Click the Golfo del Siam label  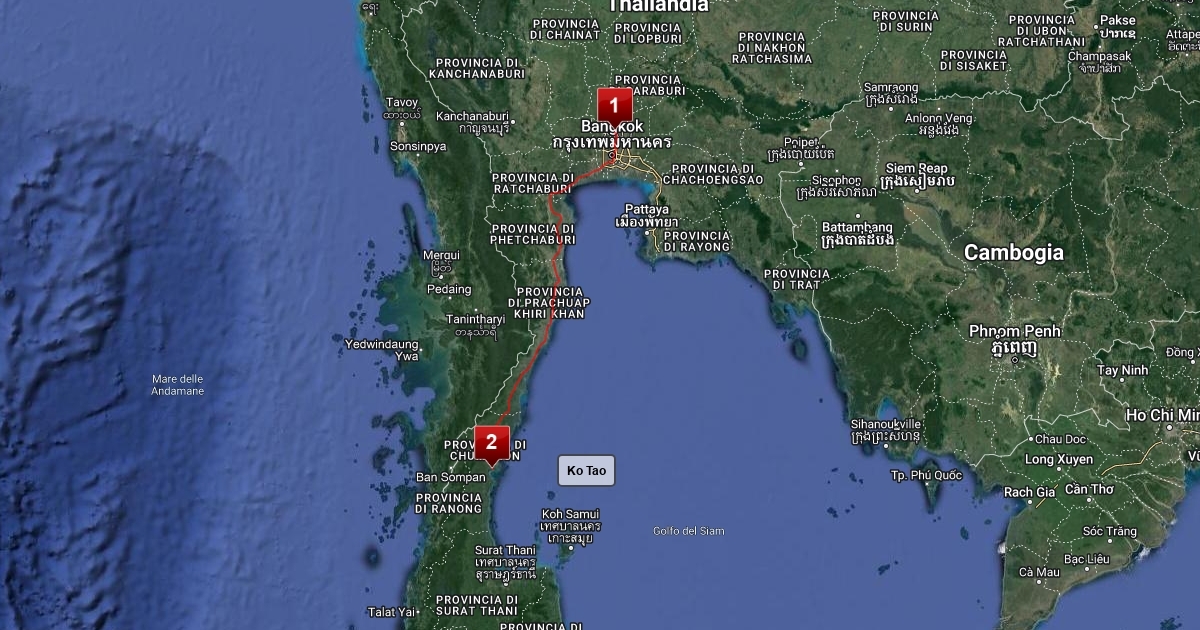click(688, 531)
